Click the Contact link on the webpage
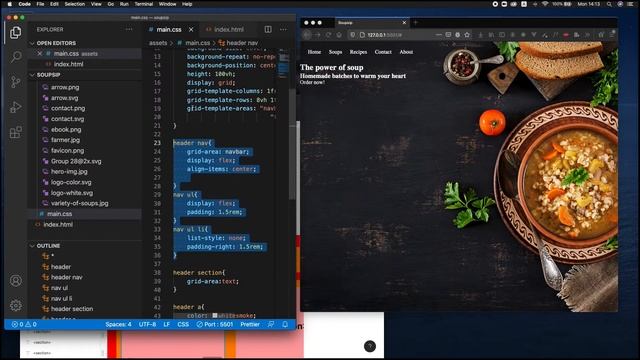 (383, 52)
